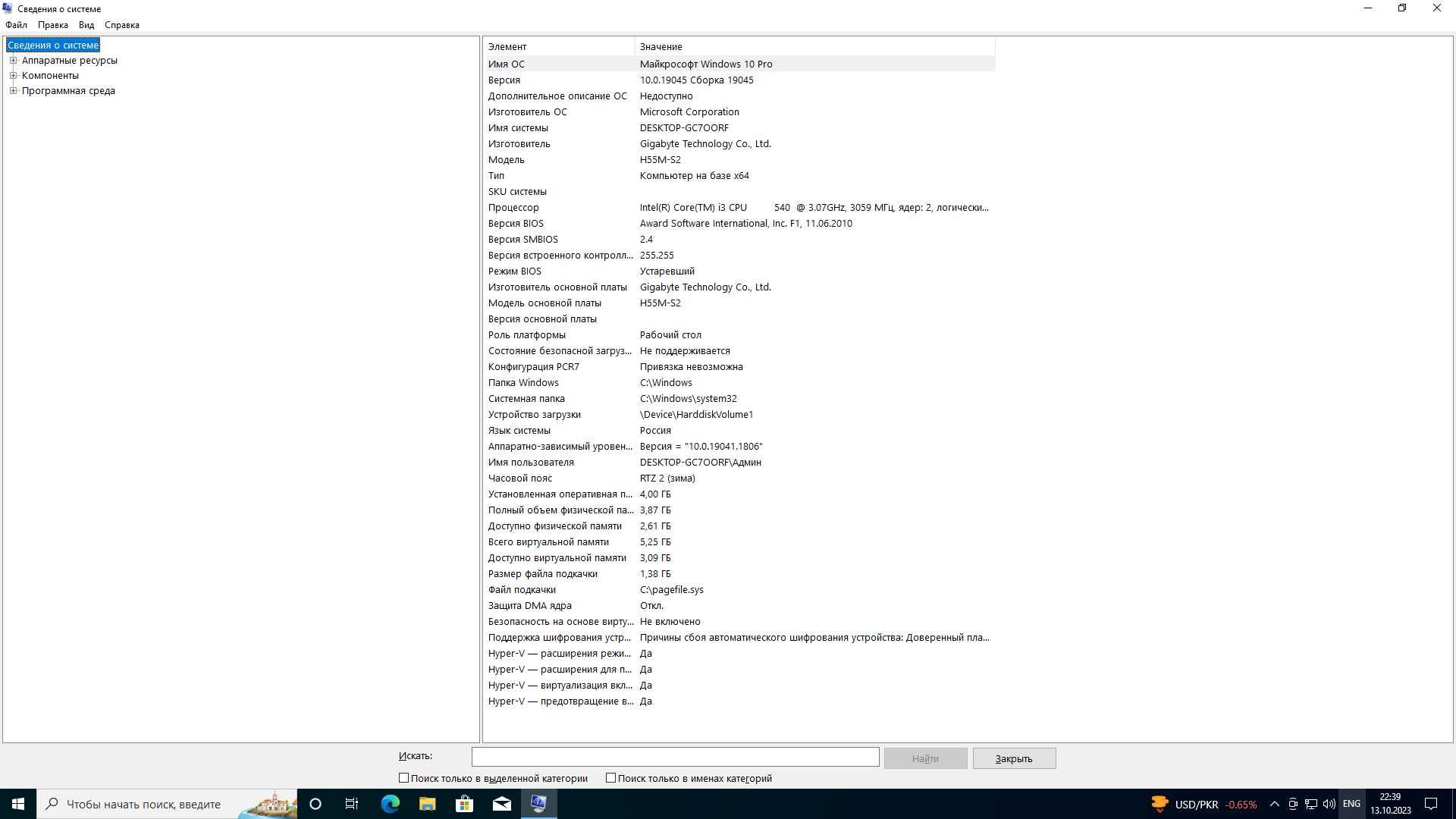Select the Имя системы row
Viewport: 1456px width, 819px height.
click(x=739, y=128)
